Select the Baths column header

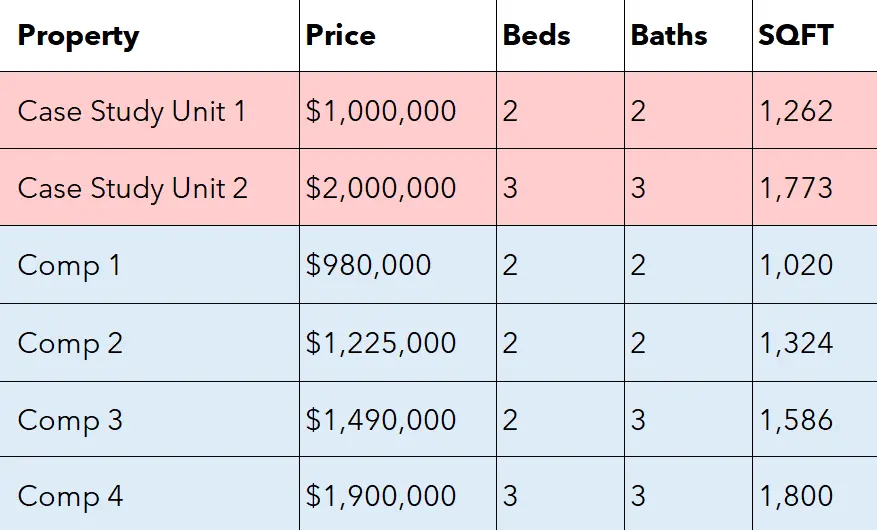[669, 36]
